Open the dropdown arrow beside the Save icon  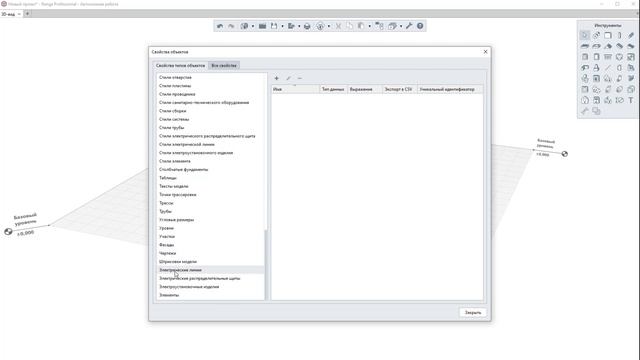click(x=282, y=26)
